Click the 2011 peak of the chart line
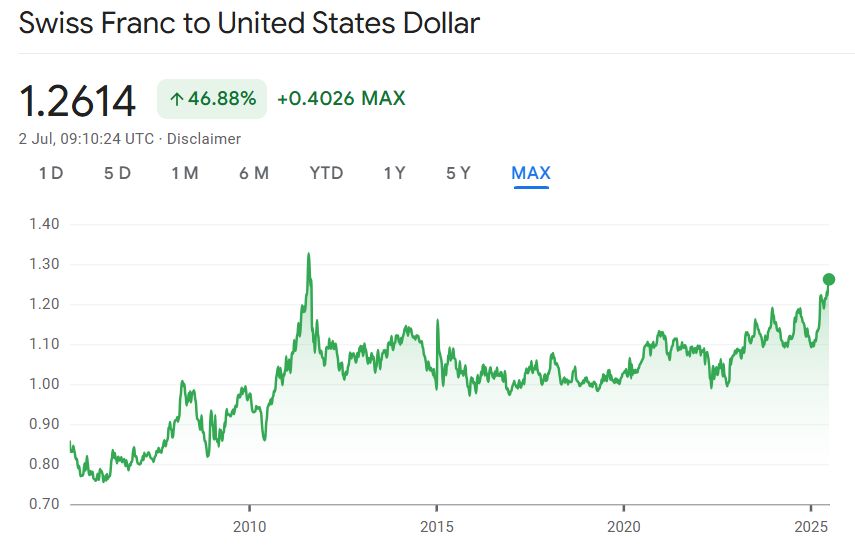The height and width of the screenshot is (552, 855). (x=309, y=254)
